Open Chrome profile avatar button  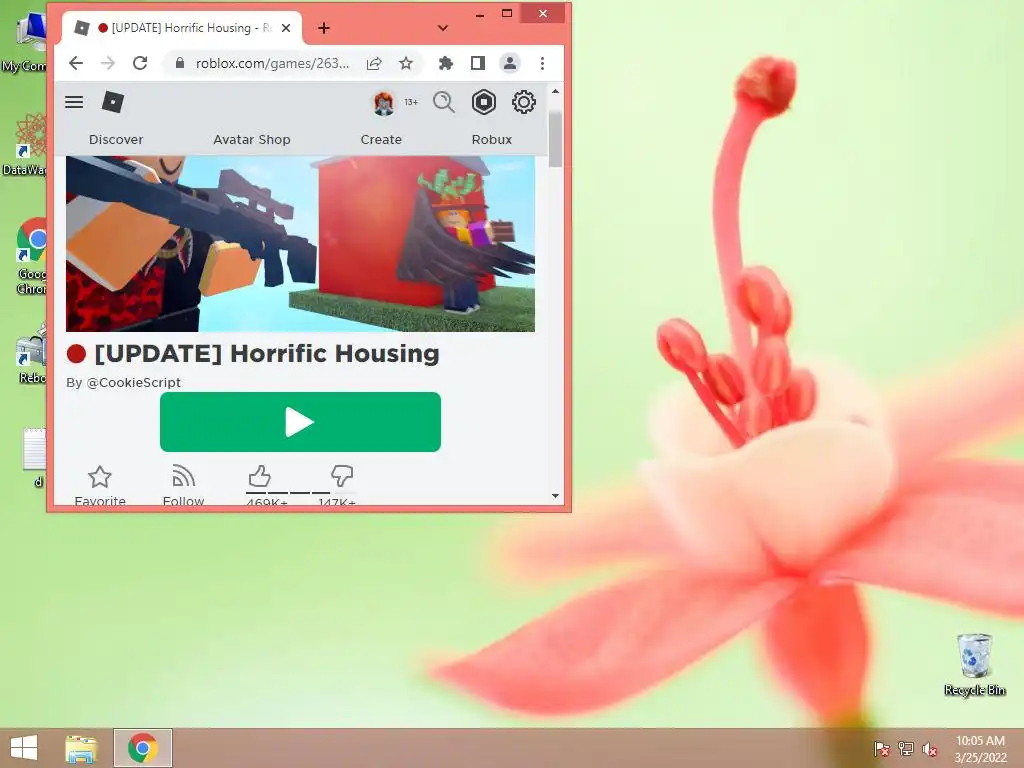point(509,63)
